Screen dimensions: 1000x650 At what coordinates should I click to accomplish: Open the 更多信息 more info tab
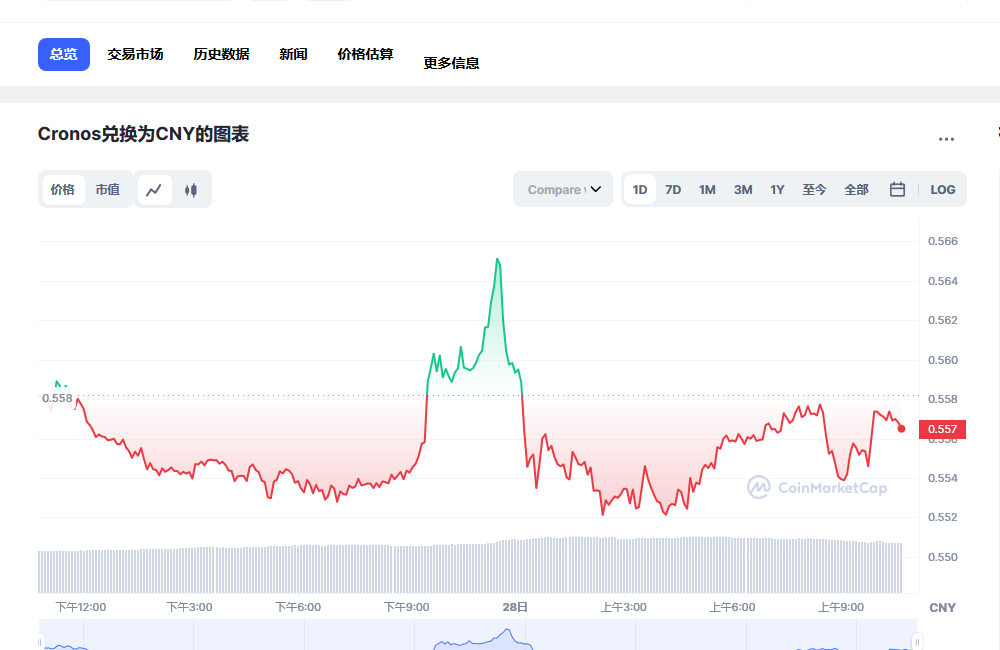(x=452, y=63)
